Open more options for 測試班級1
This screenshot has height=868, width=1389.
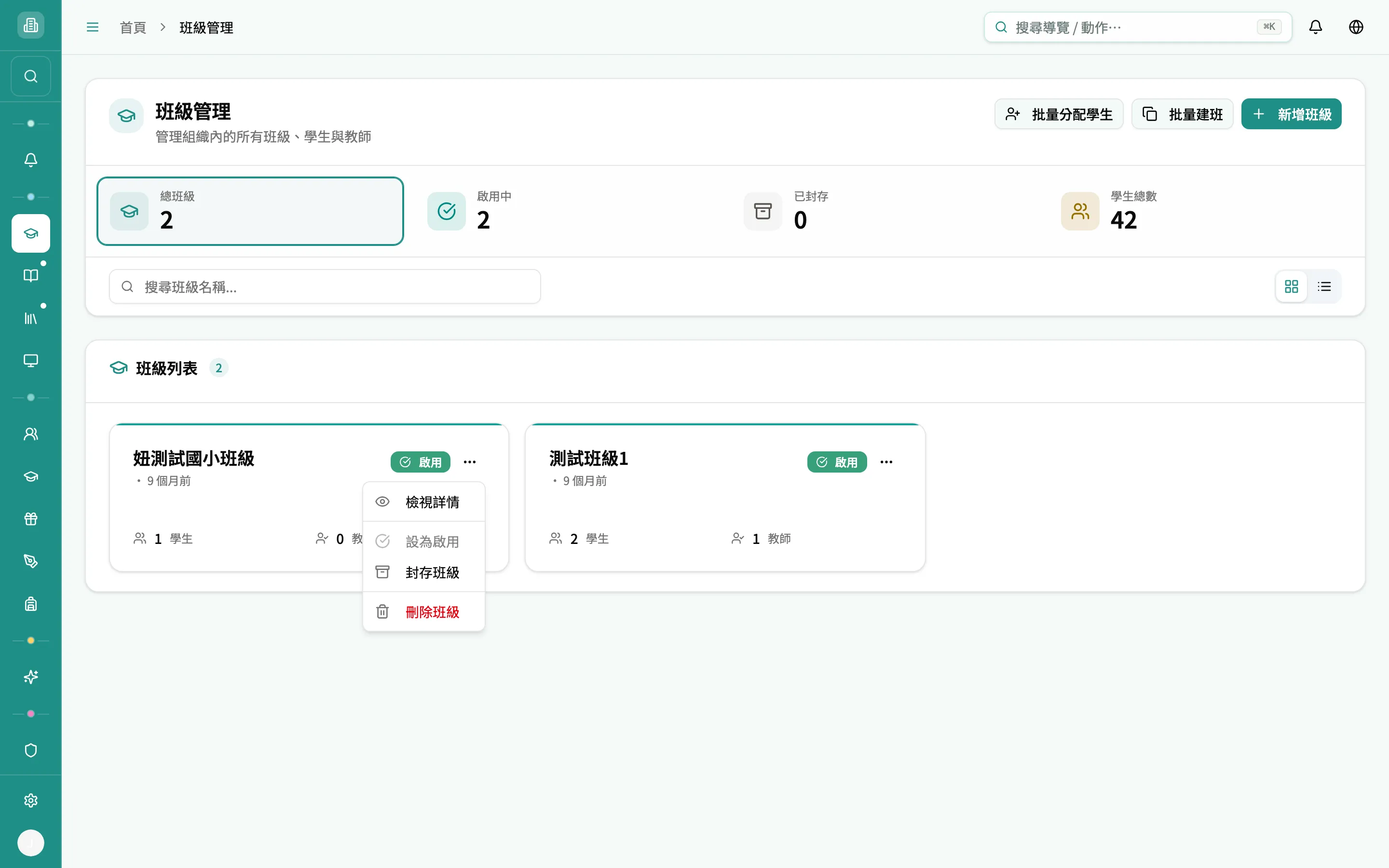(x=886, y=462)
